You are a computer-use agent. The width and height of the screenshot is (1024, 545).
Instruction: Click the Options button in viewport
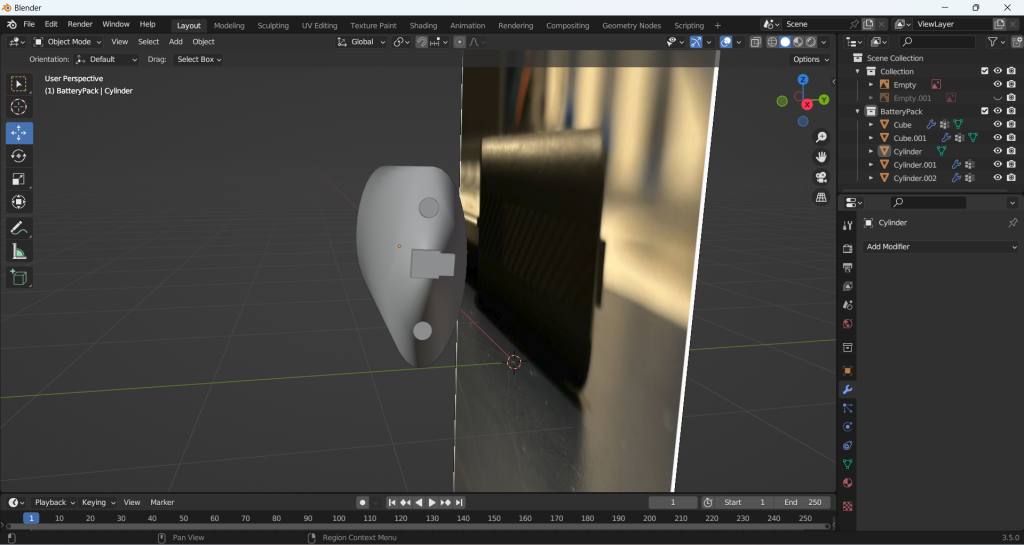(809, 59)
